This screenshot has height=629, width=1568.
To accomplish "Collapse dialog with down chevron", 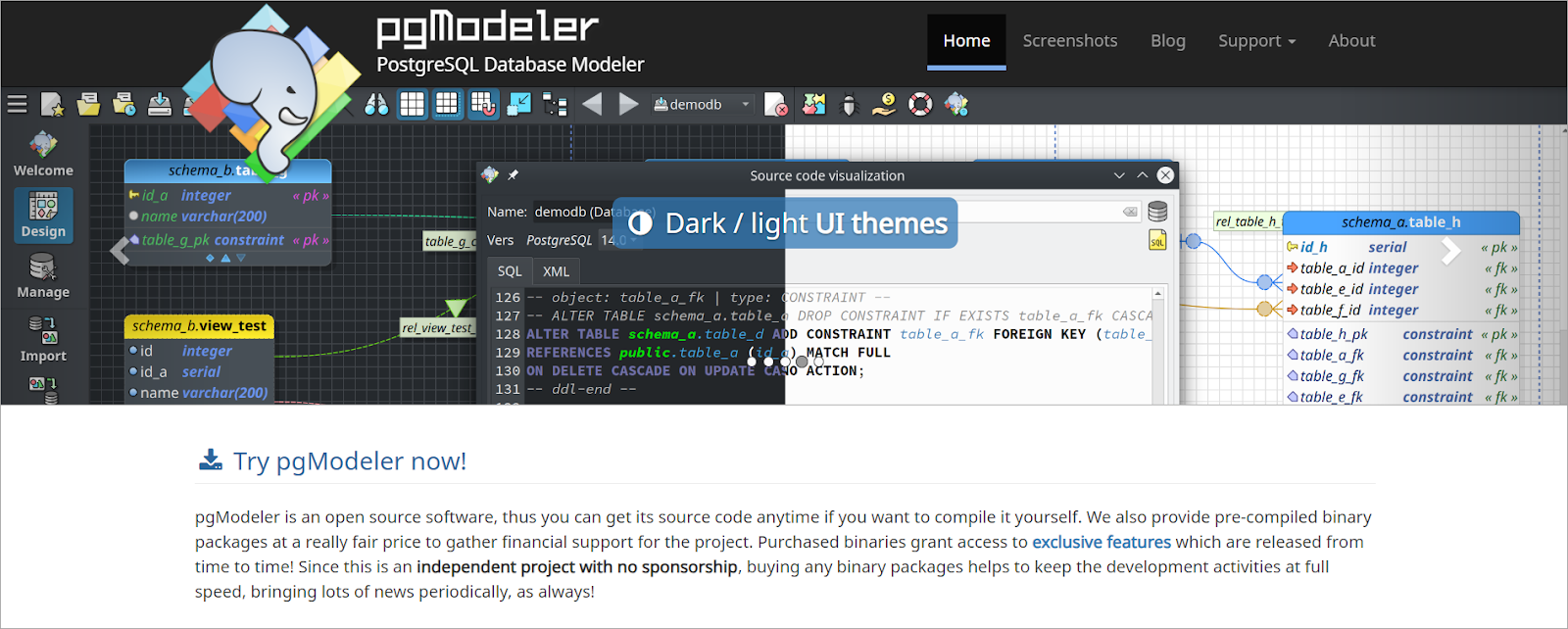I will 1119,175.
